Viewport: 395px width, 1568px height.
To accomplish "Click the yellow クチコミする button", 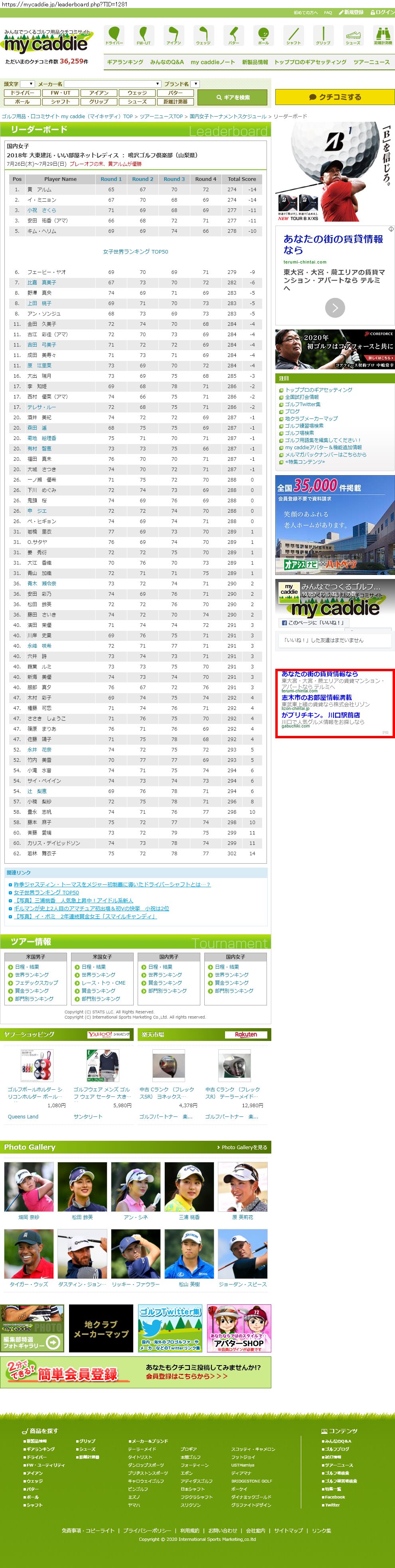I will pos(335,97).
